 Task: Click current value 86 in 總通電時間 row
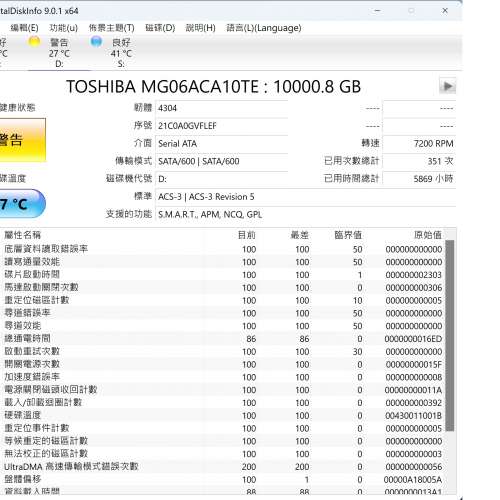251,339
